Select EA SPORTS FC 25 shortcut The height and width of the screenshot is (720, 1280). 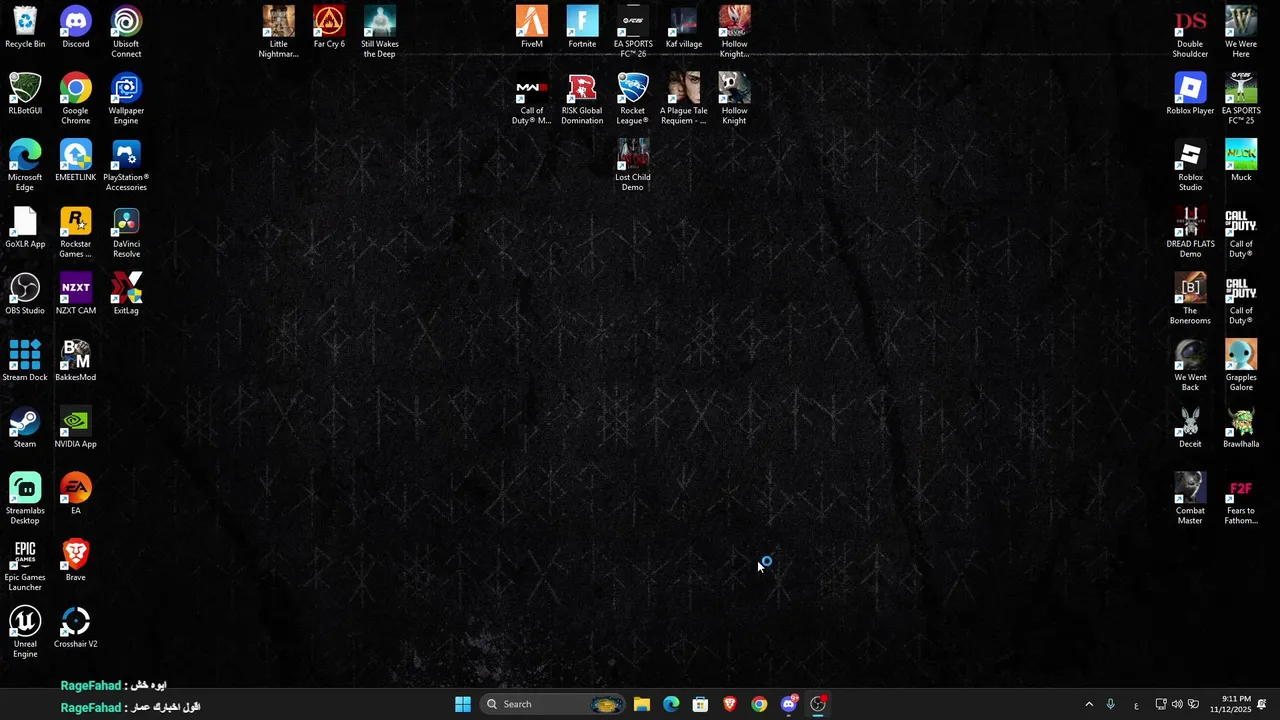pos(1241,100)
